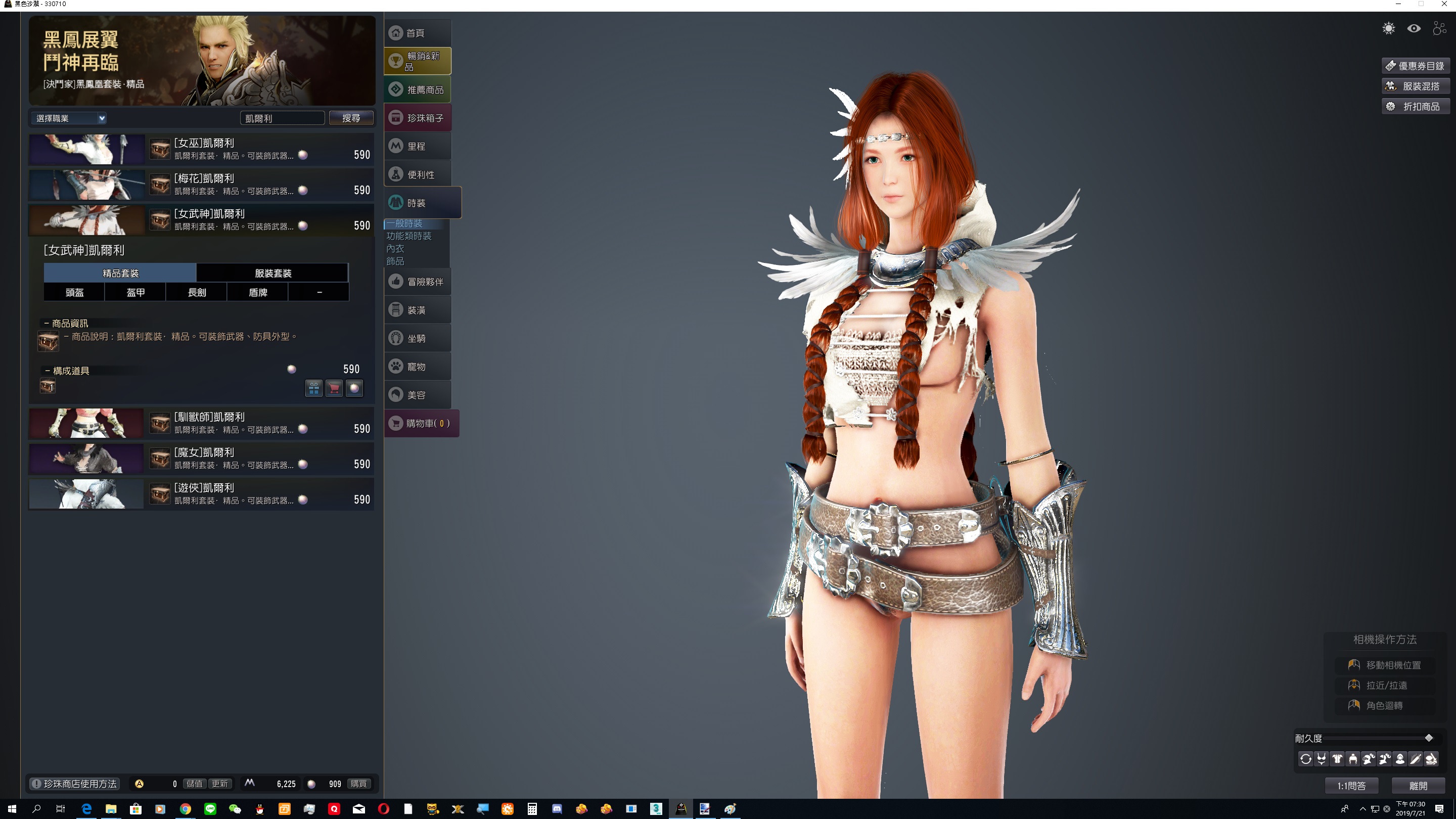Click the sun lighting icon
1456x819 pixels.
click(1388, 28)
